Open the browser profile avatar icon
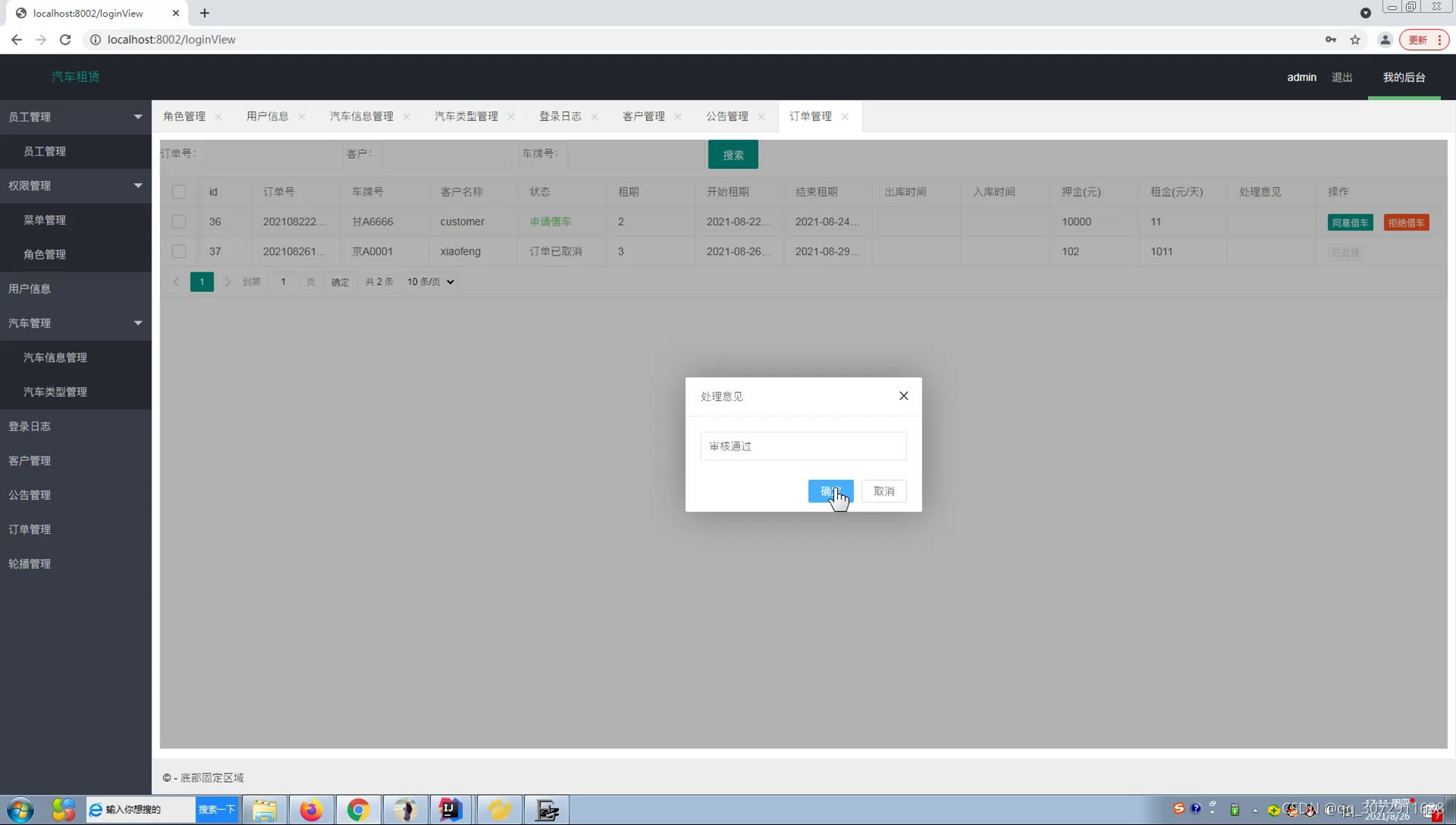Viewport: 1456px width, 825px height. 1385,39
